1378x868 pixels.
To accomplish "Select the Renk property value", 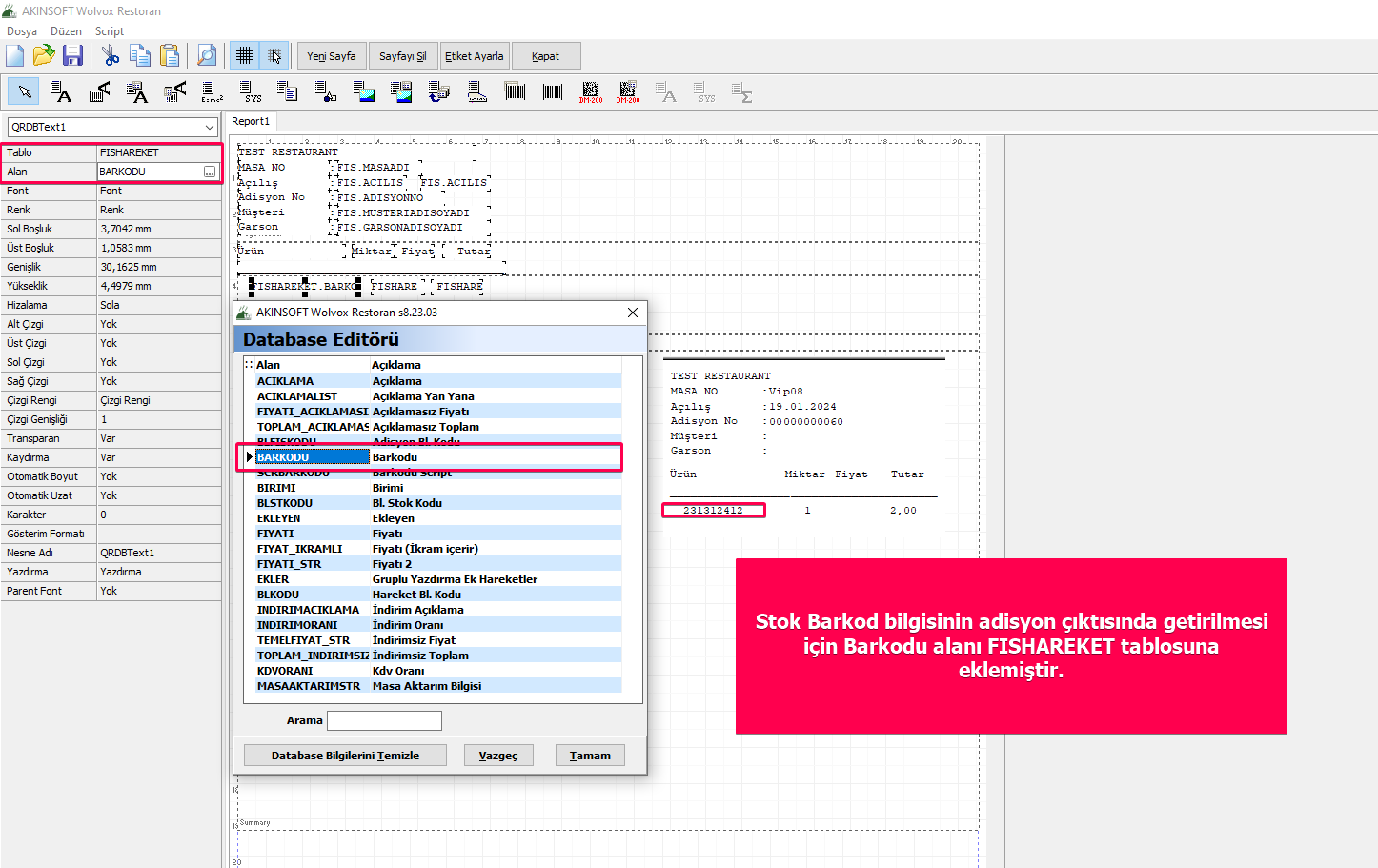I will point(158,210).
